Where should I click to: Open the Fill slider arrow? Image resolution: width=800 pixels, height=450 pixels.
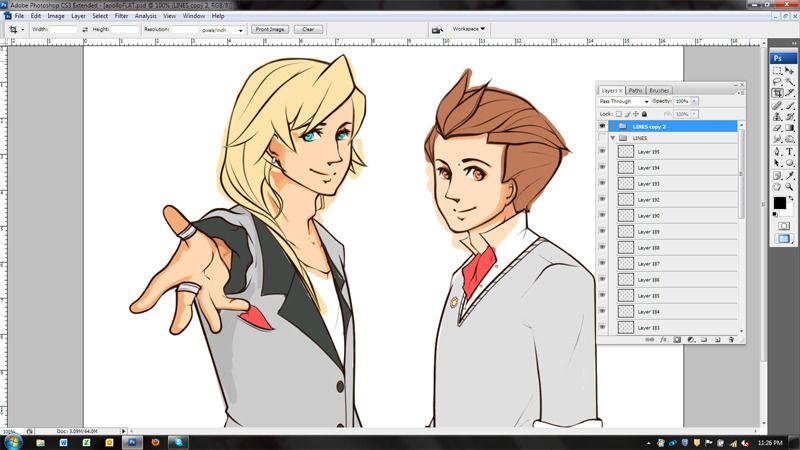pos(694,114)
